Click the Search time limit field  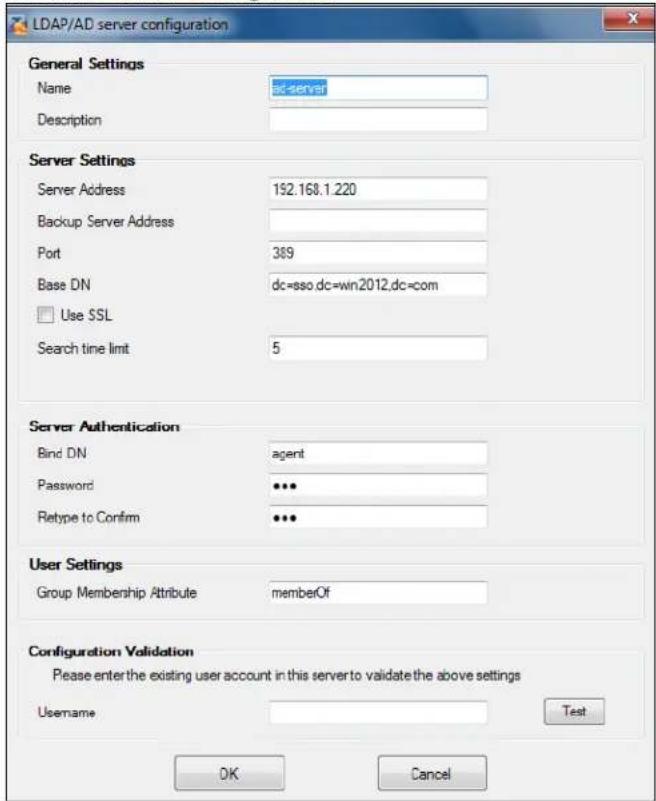click(378, 348)
